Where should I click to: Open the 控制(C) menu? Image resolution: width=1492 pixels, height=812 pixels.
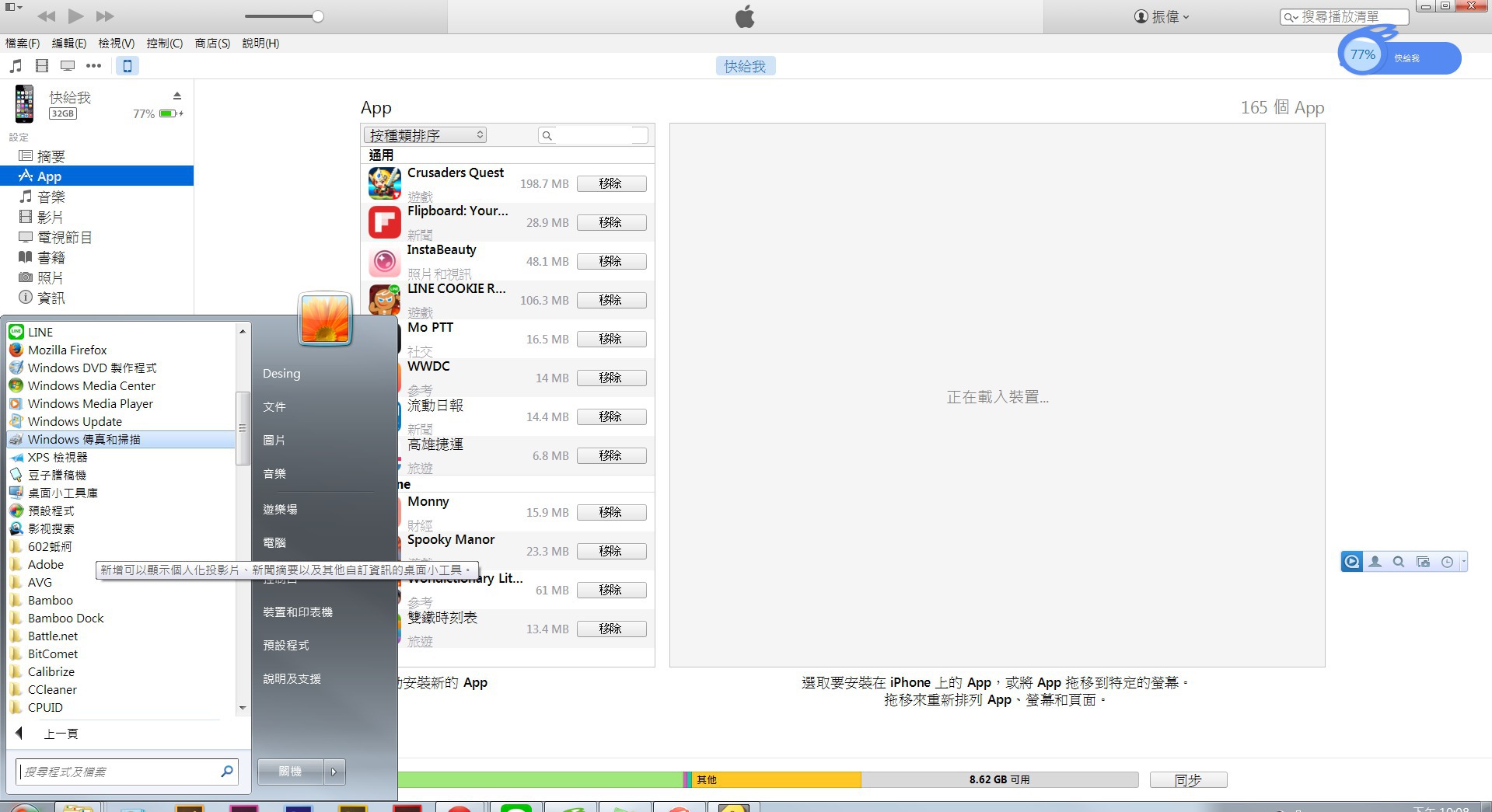[165, 44]
